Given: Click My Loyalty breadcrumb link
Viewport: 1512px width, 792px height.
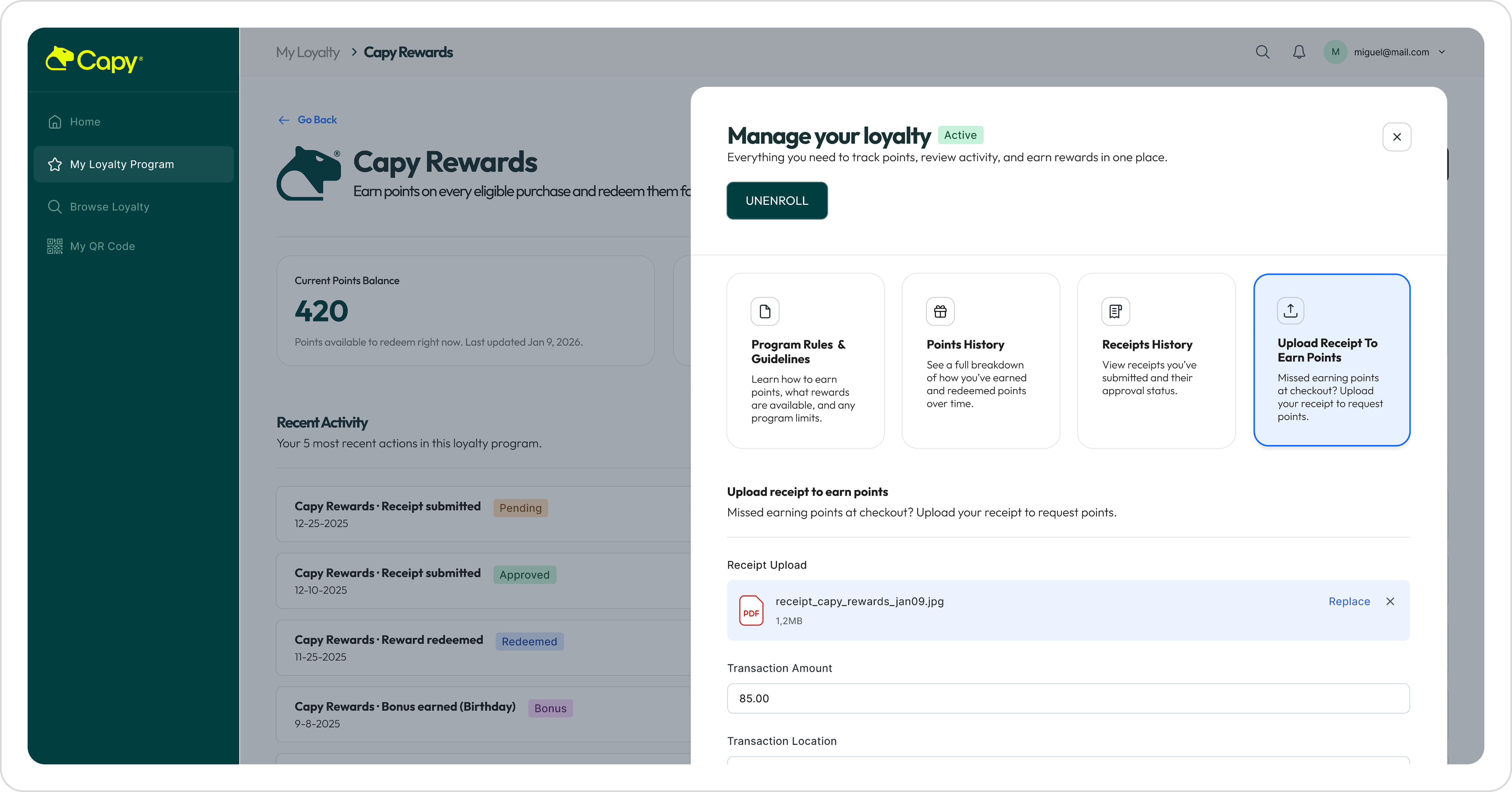Looking at the screenshot, I should (x=308, y=52).
